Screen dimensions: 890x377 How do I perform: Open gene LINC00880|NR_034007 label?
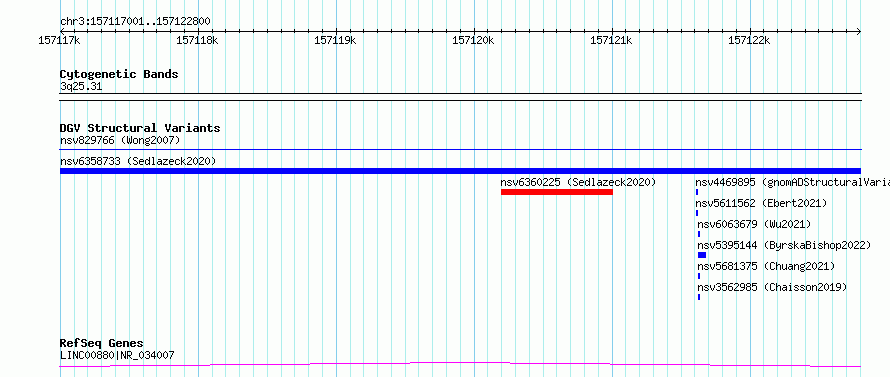click(x=117, y=356)
